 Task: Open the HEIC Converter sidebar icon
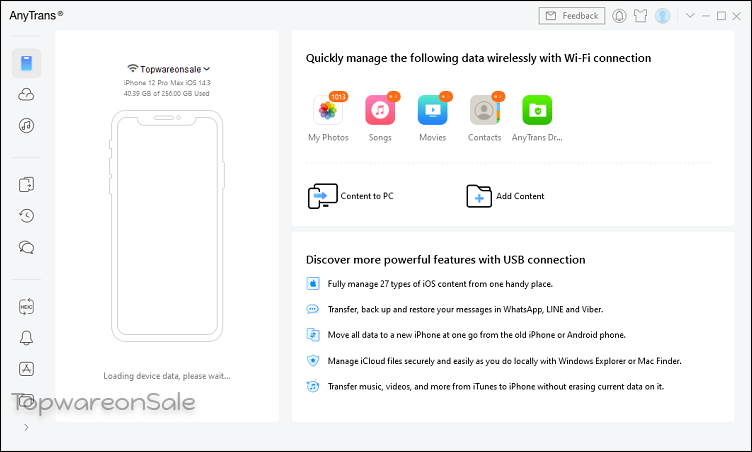pos(26,307)
